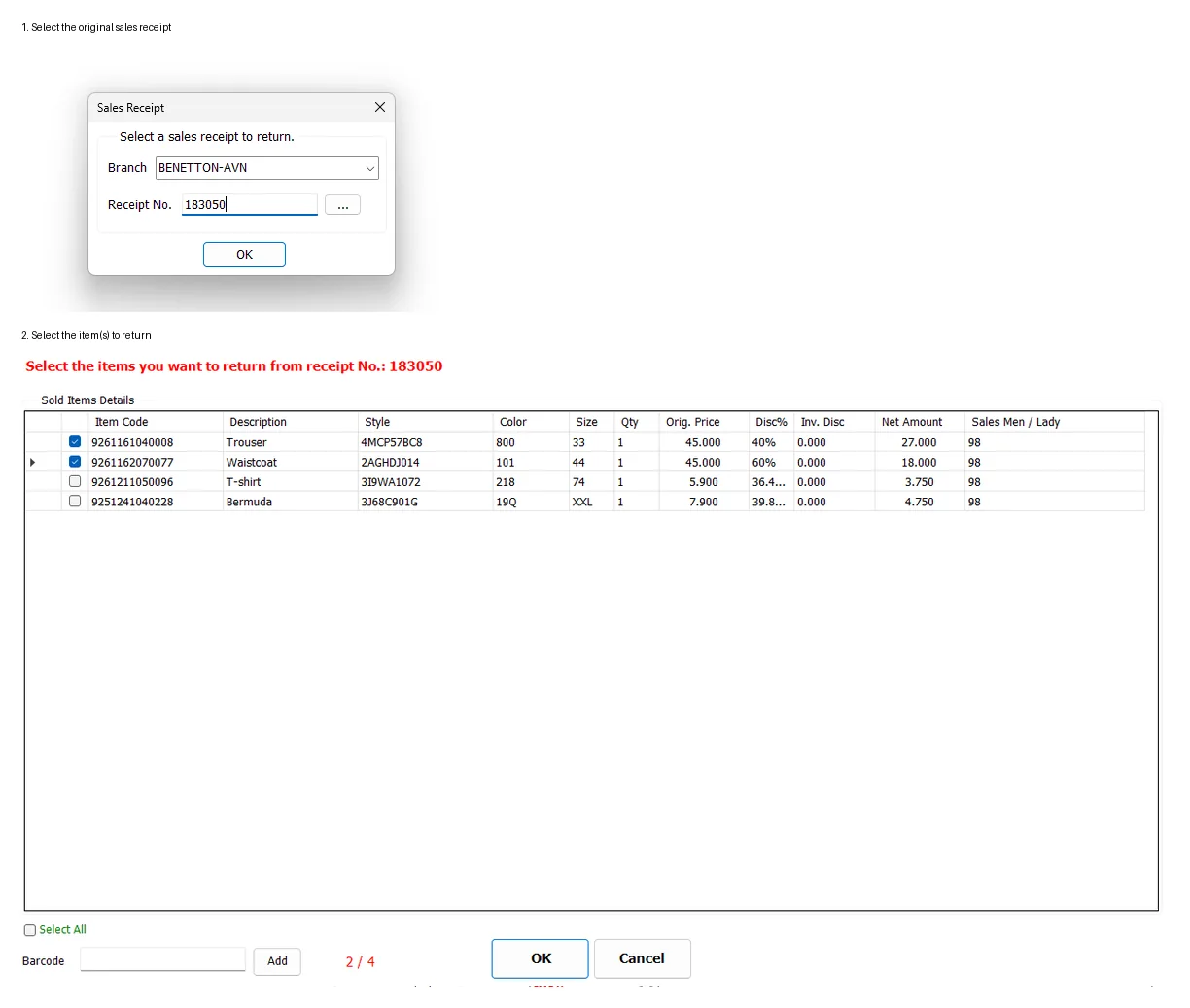Click size XXL cell in Bermuda row
The width and height of the screenshot is (1190, 1008).
tap(592, 502)
